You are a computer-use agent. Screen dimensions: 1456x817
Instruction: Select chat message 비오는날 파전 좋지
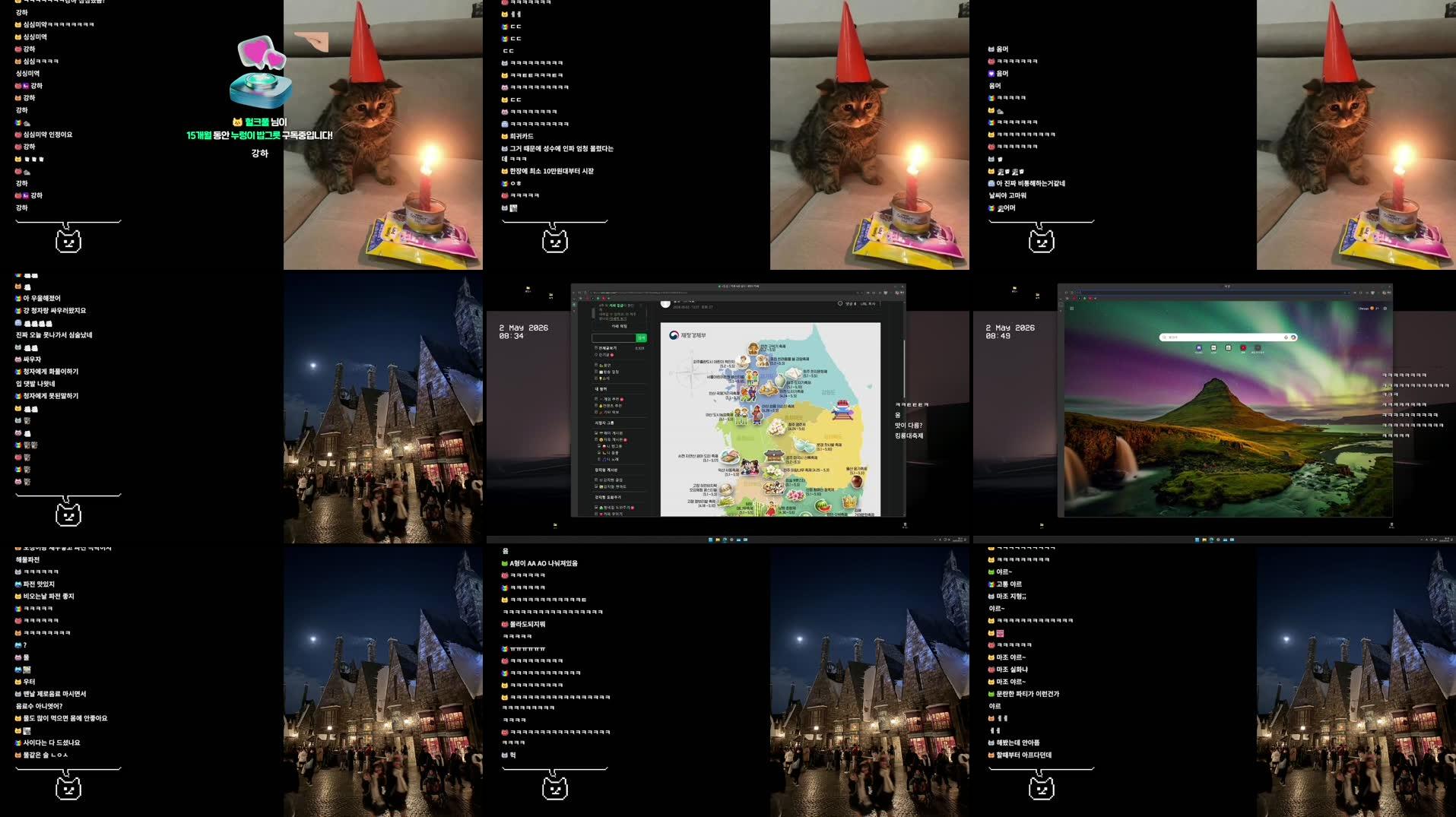[x=49, y=597]
